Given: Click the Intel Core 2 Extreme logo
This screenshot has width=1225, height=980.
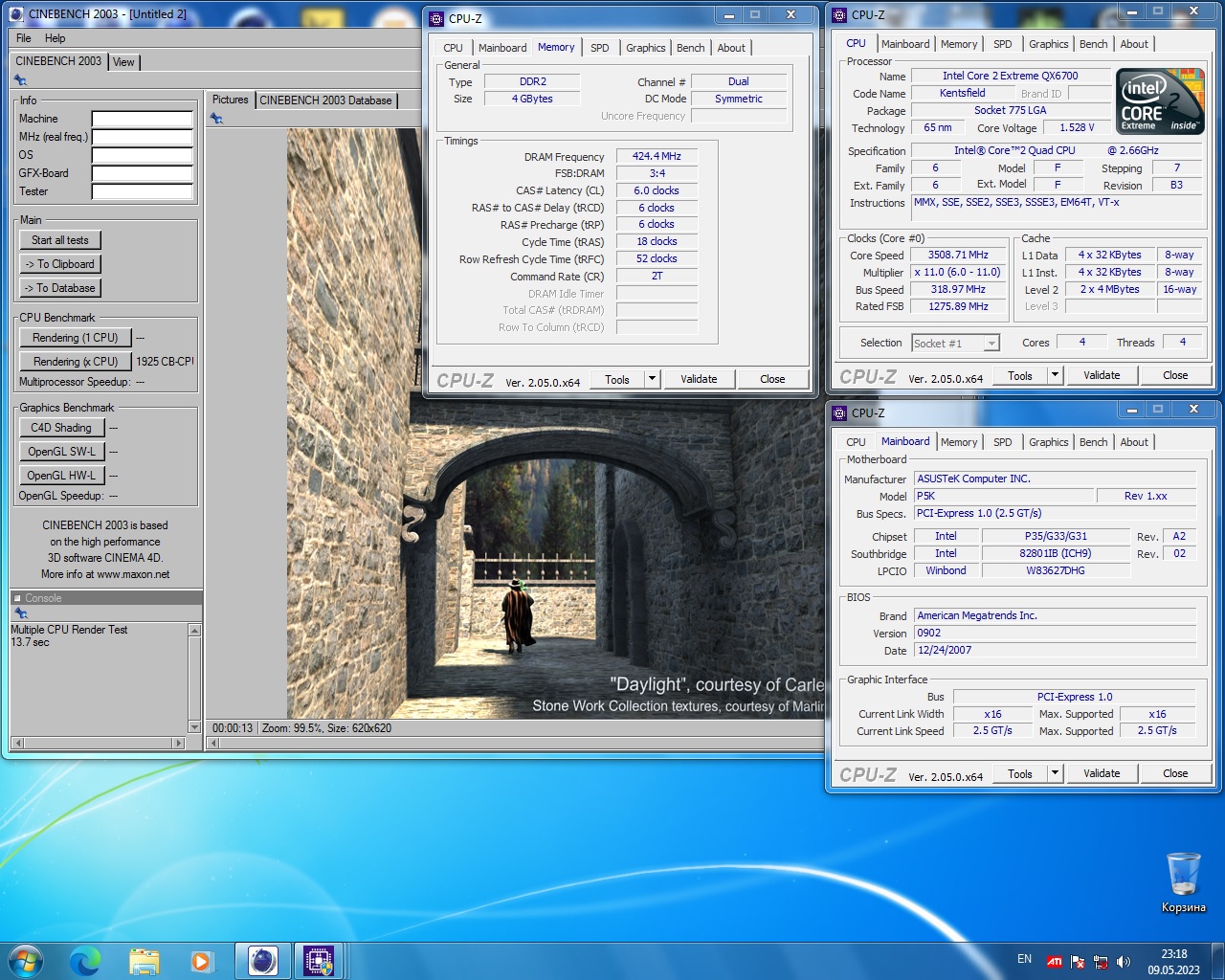Looking at the screenshot, I should [1160, 100].
